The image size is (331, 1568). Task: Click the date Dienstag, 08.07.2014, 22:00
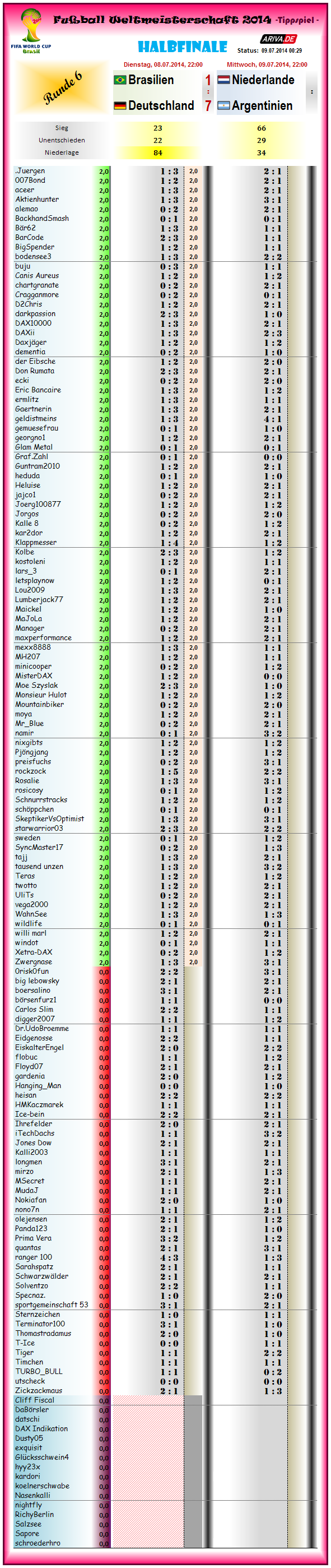point(163,64)
